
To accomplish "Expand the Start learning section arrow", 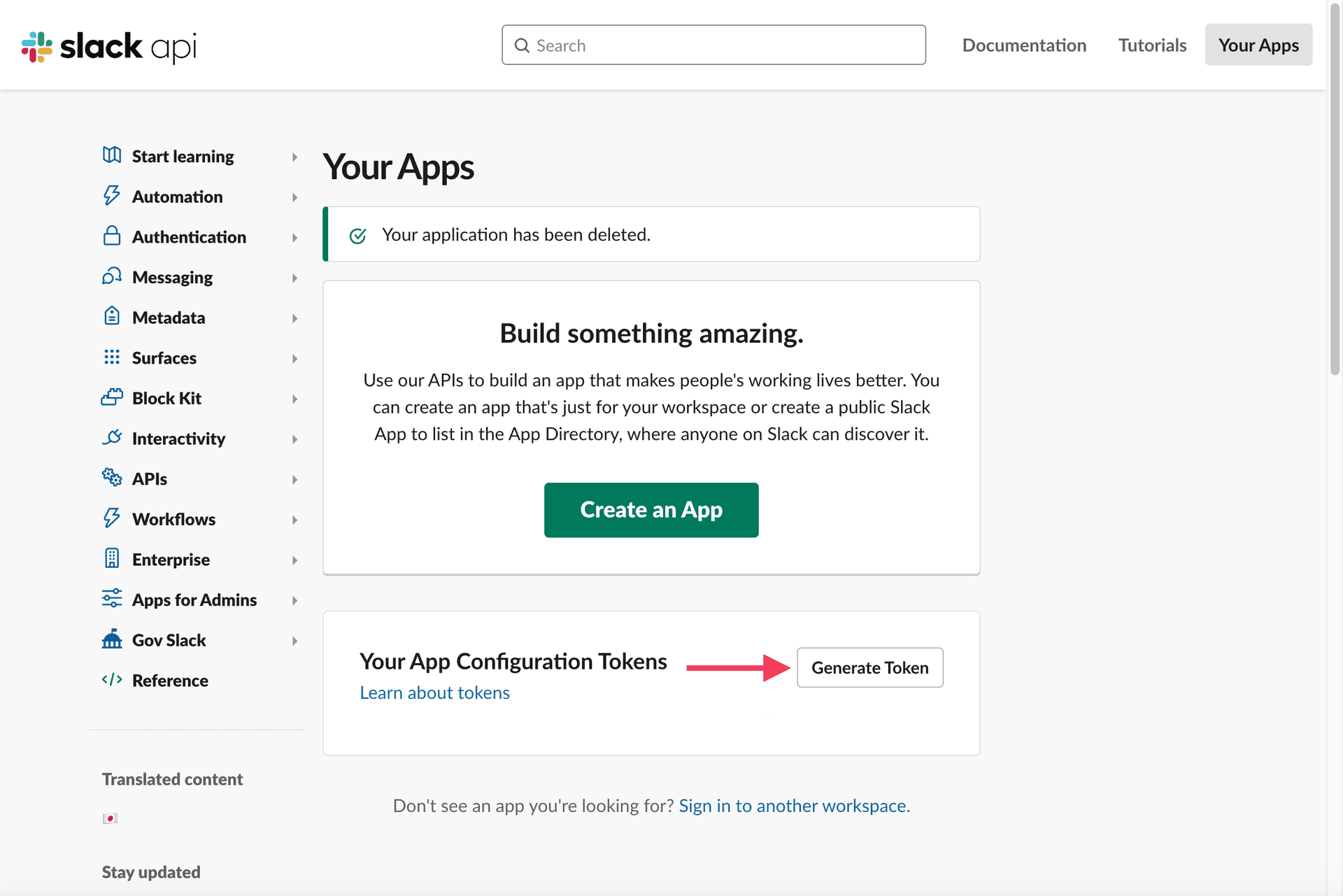I will tap(294, 157).
